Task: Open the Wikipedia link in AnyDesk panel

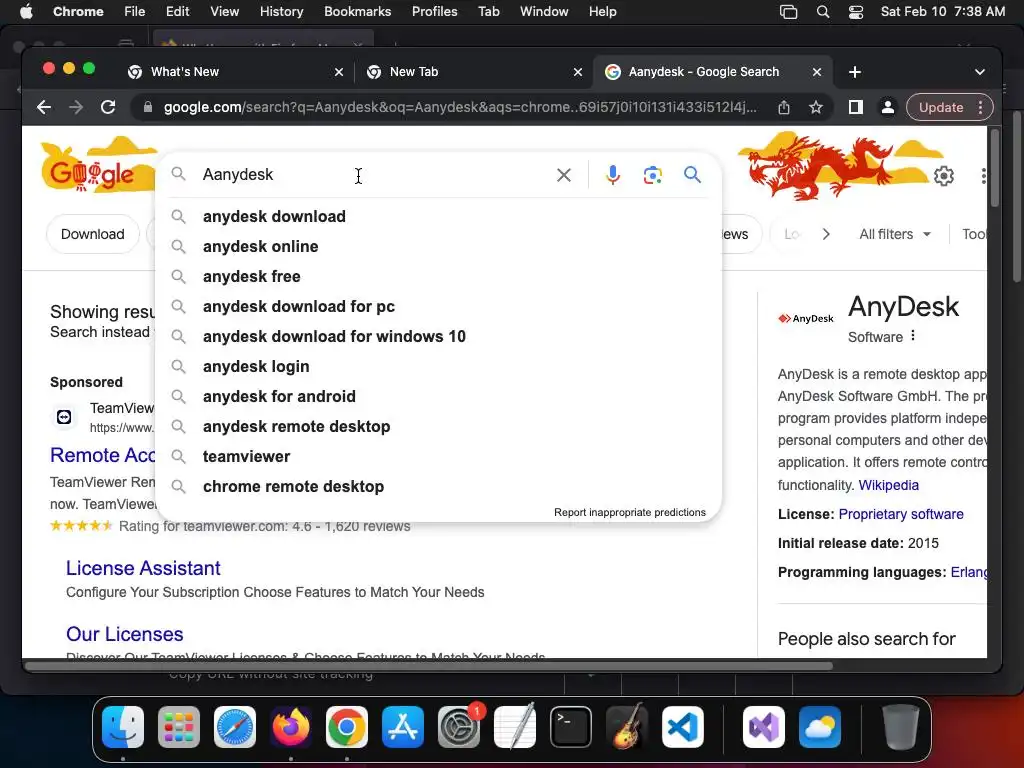Action: 888,485
